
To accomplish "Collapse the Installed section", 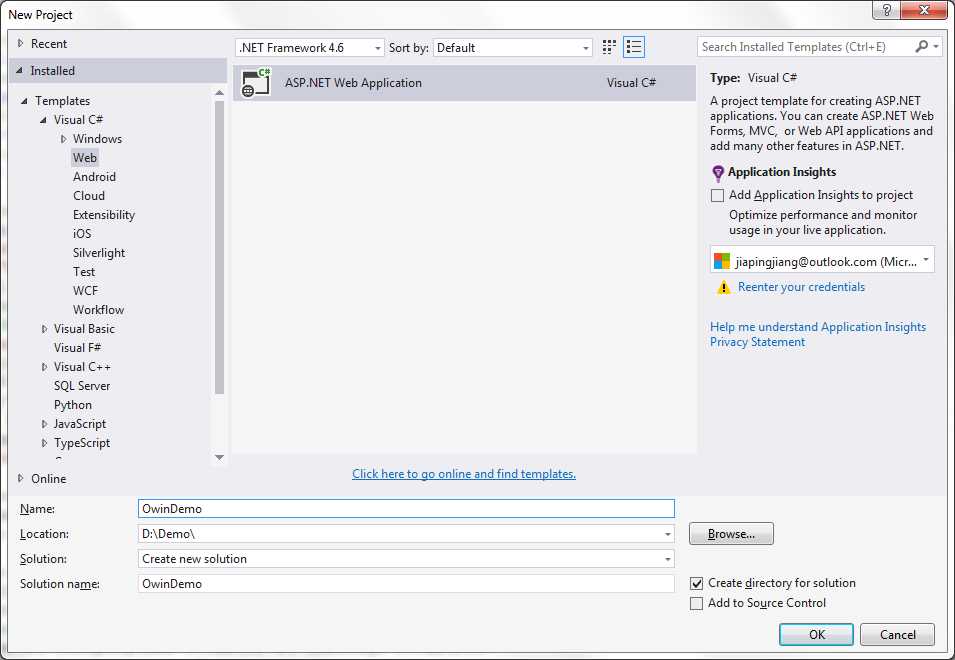I will coord(19,71).
